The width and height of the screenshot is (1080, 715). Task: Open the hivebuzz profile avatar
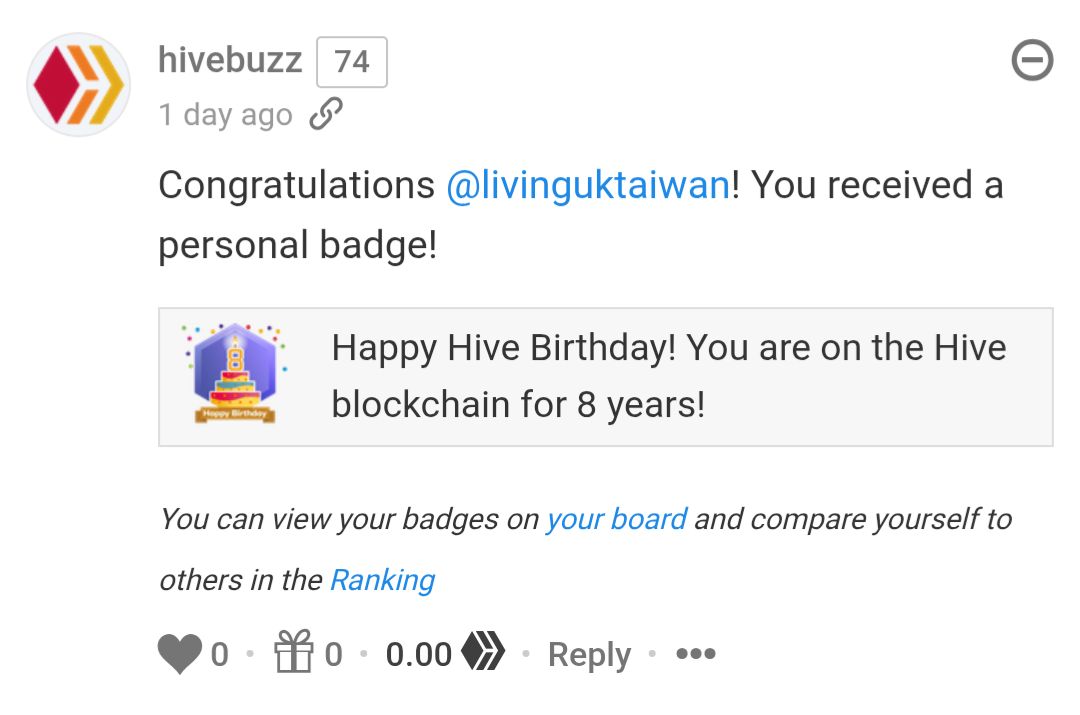pyautogui.click(x=79, y=84)
